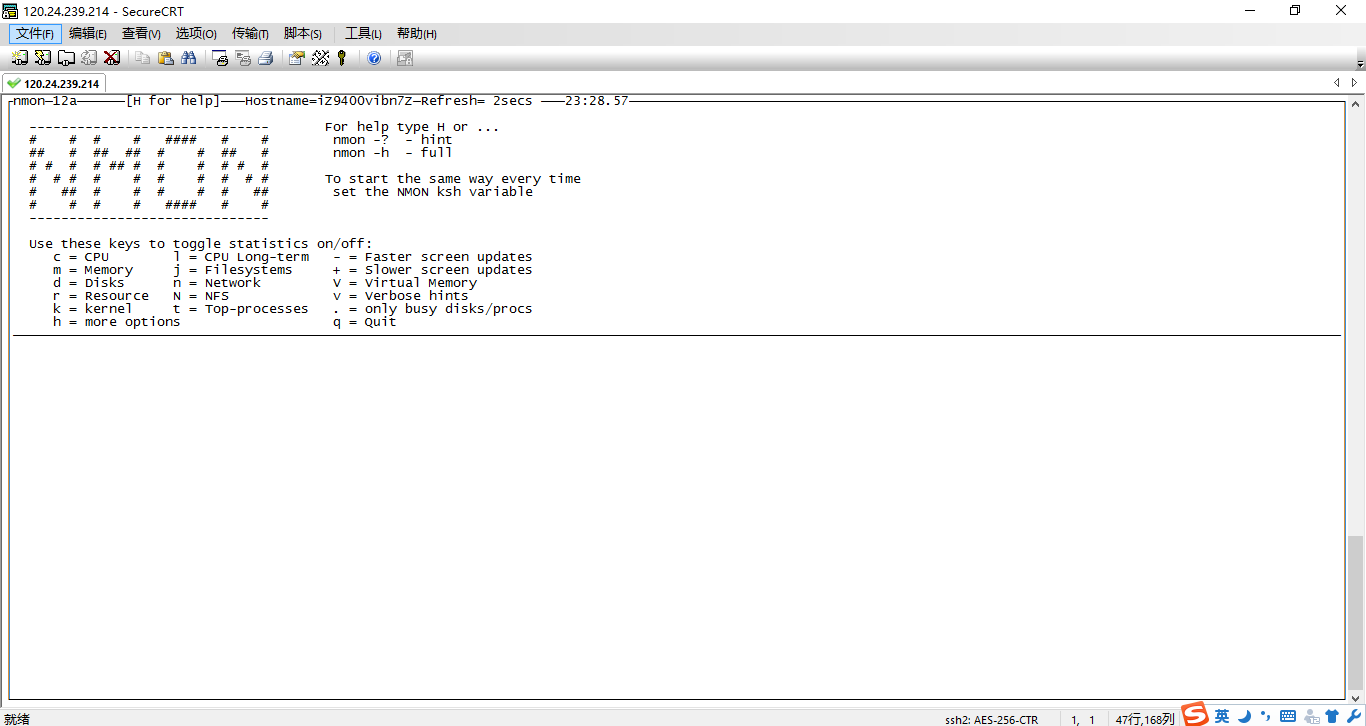Click the 'V = Virtual Memory' text

tap(405, 283)
